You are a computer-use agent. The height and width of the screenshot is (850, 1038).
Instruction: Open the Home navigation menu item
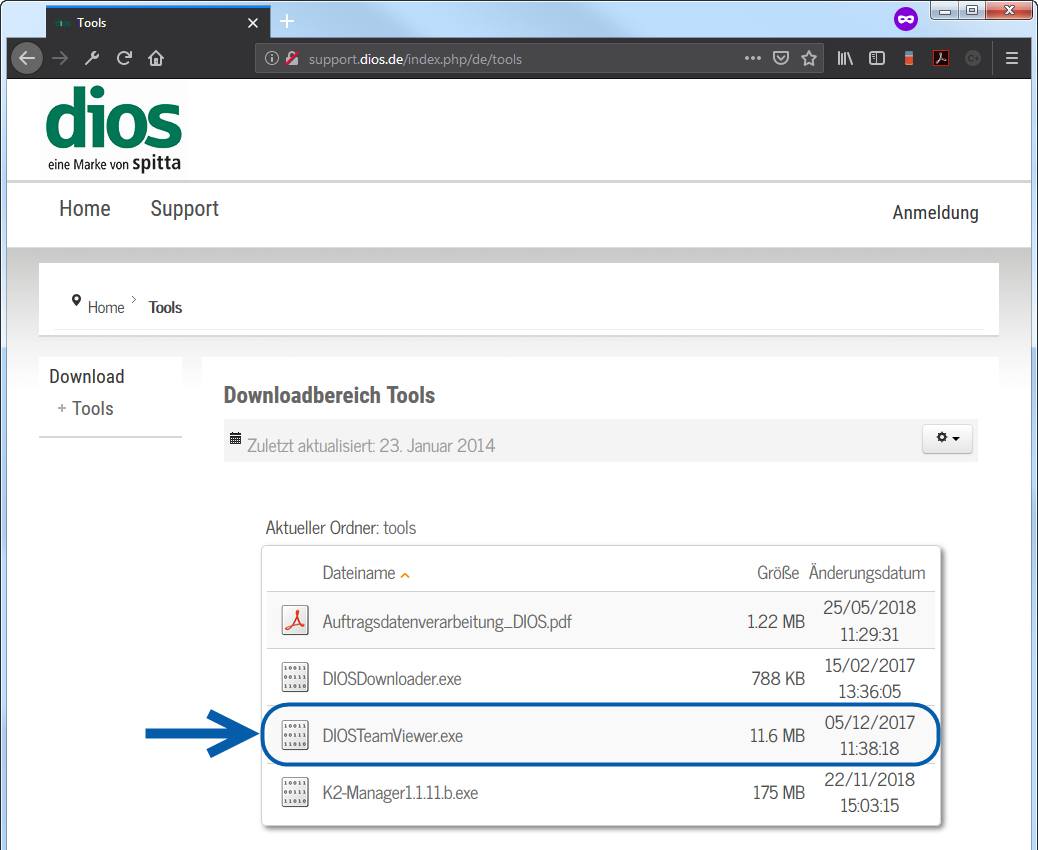pos(85,209)
